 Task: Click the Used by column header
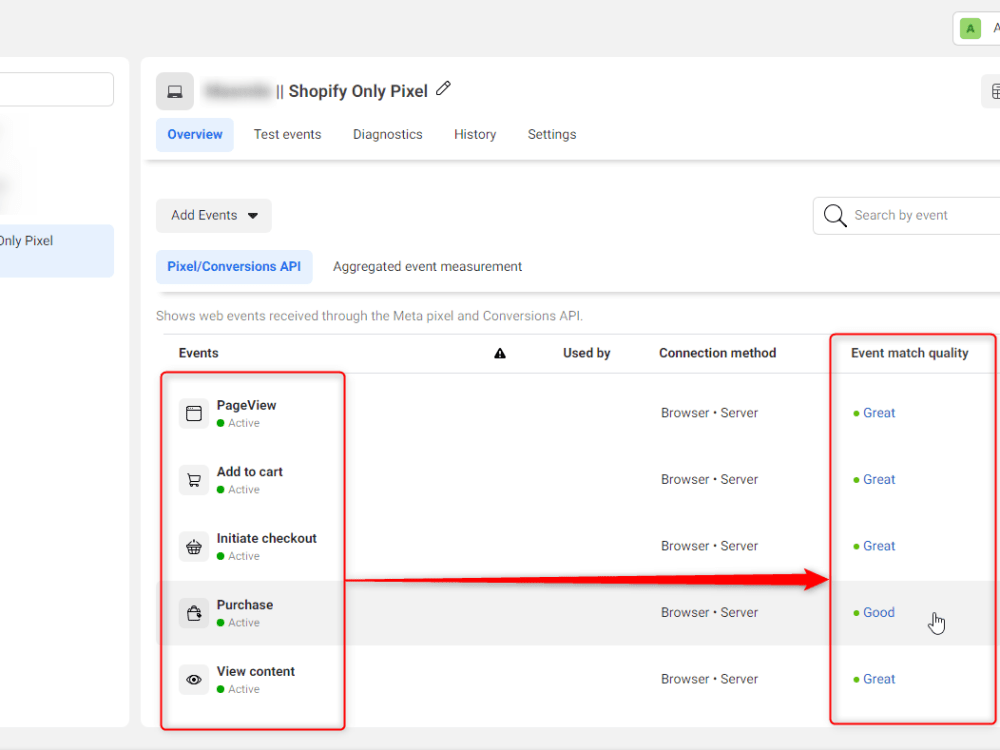[x=587, y=353]
